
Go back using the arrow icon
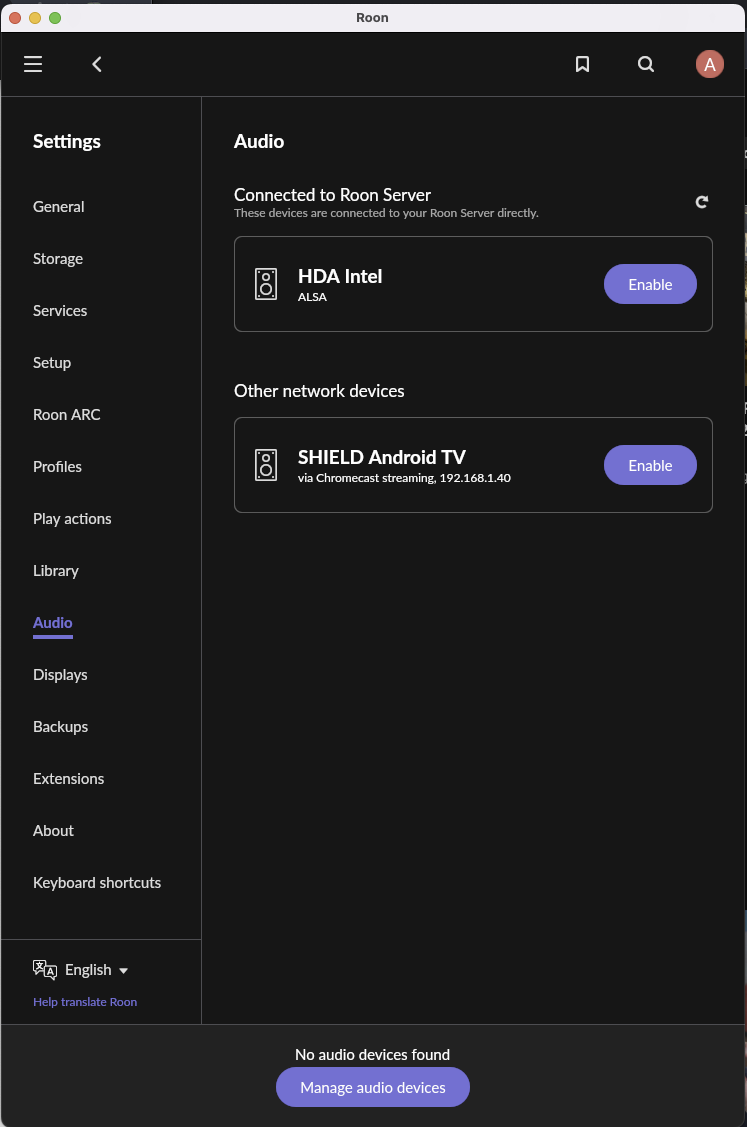click(x=97, y=64)
